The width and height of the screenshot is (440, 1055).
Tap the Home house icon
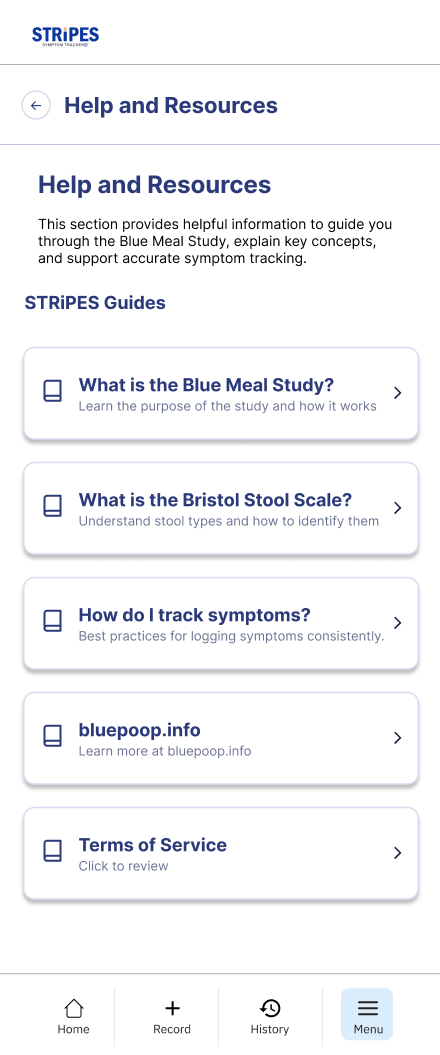(x=73, y=1008)
